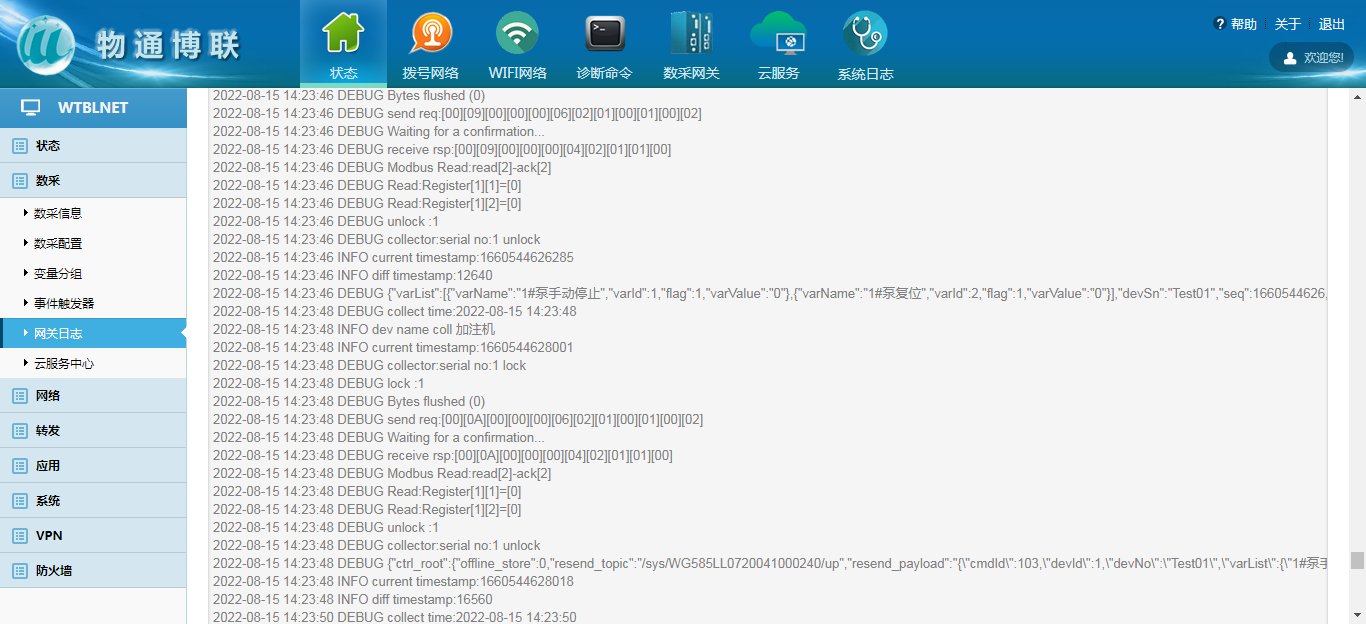Open 事件触发器 submenu item
Image resolution: width=1366 pixels, height=624 pixels.
(64, 303)
